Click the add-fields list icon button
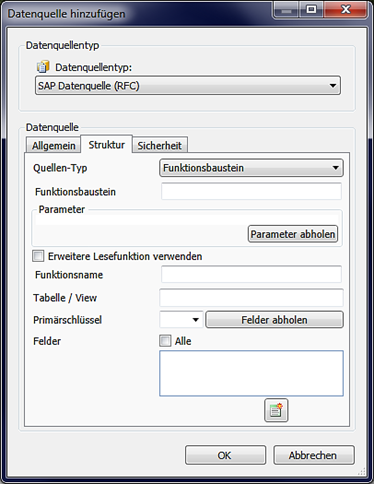 [276, 410]
